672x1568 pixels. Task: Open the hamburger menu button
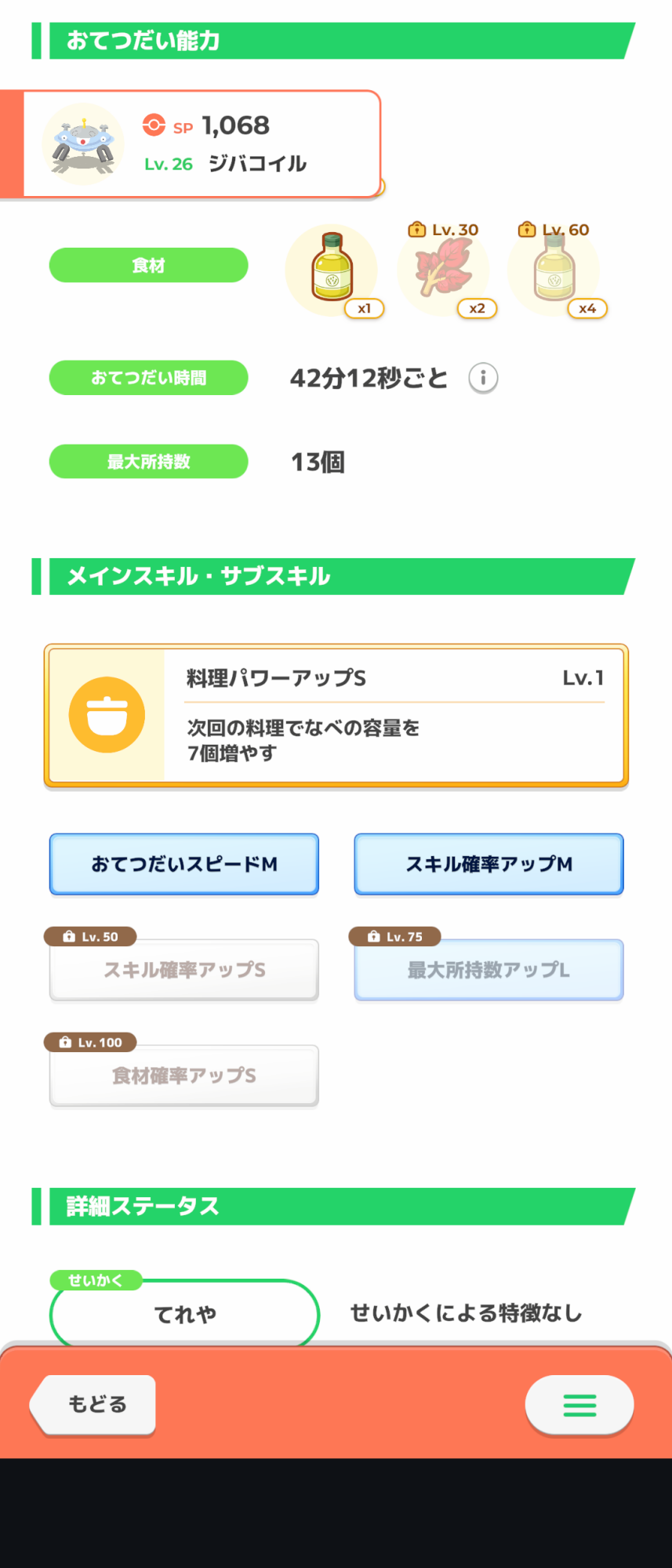(x=579, y=1404)
